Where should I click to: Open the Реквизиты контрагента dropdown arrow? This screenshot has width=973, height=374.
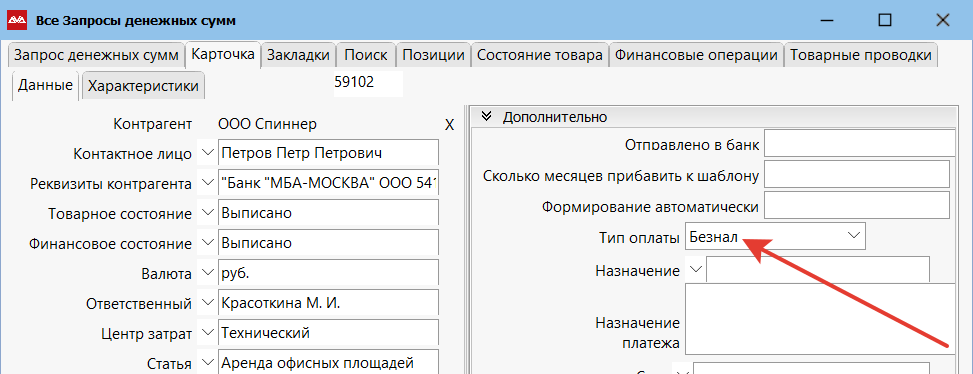207,182
